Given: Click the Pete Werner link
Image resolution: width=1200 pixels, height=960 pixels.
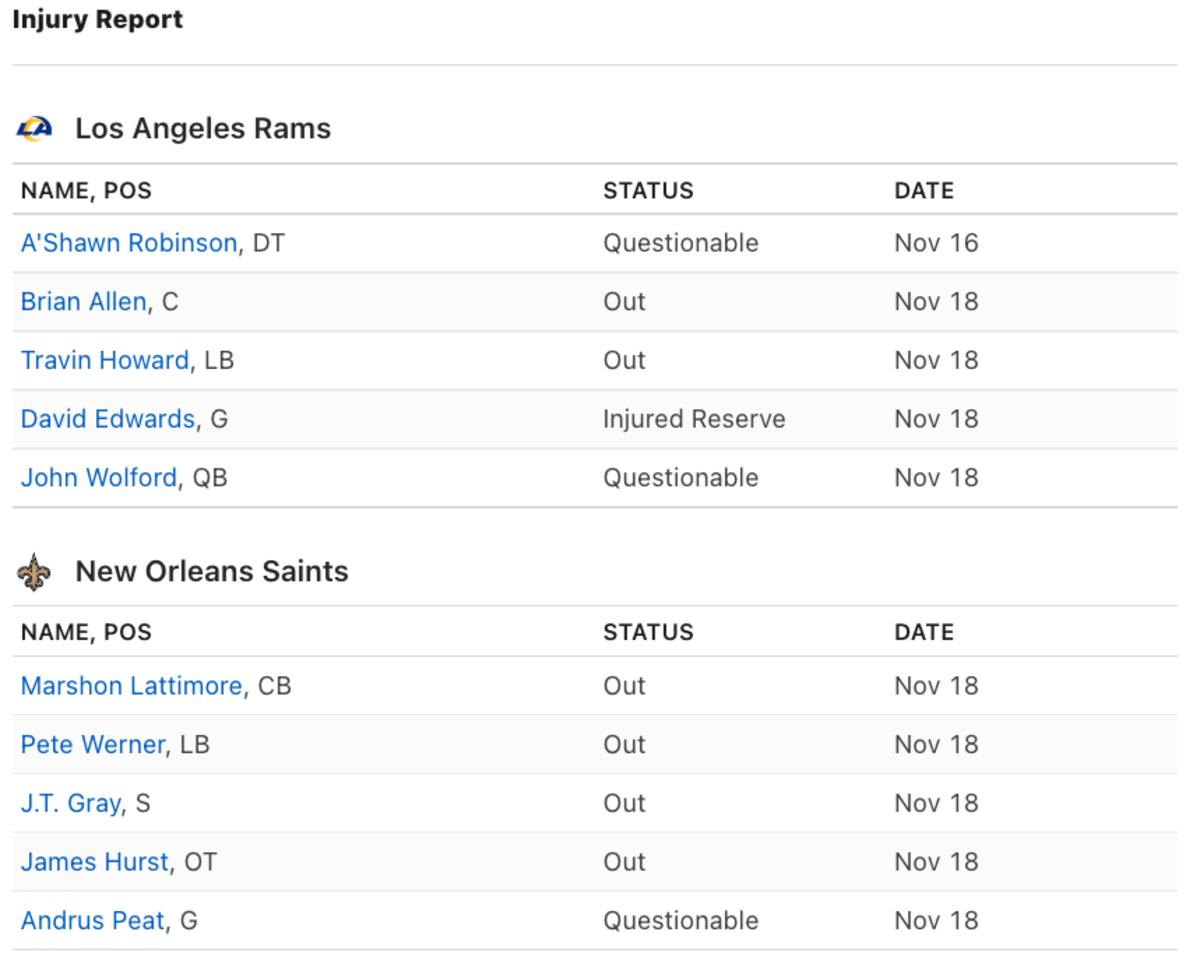Looking at the screenshot, I should (92, 745).
